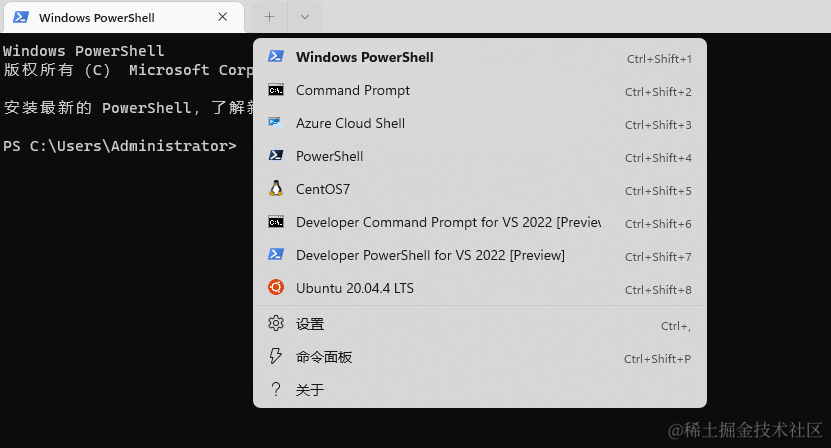Open Developer Command Prompt for VS 2022
The image size is (831, 448).
pos(480,223)
